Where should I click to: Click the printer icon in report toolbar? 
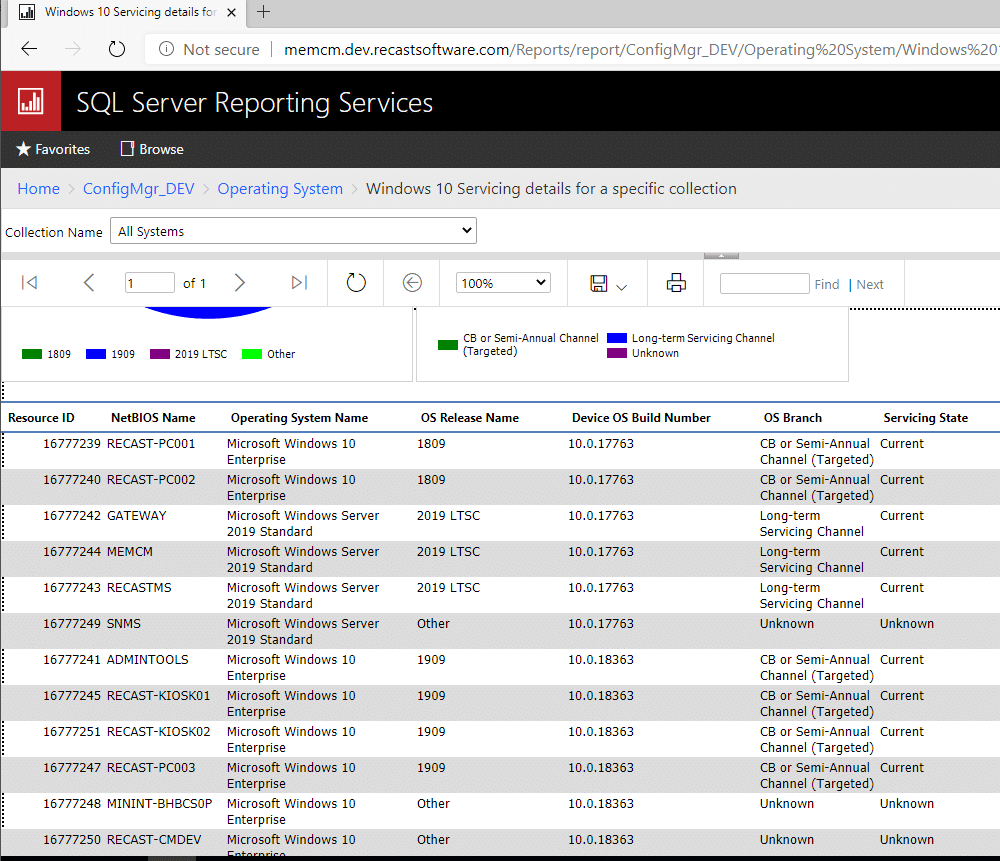pyautogui.click(x=676, y=283)
